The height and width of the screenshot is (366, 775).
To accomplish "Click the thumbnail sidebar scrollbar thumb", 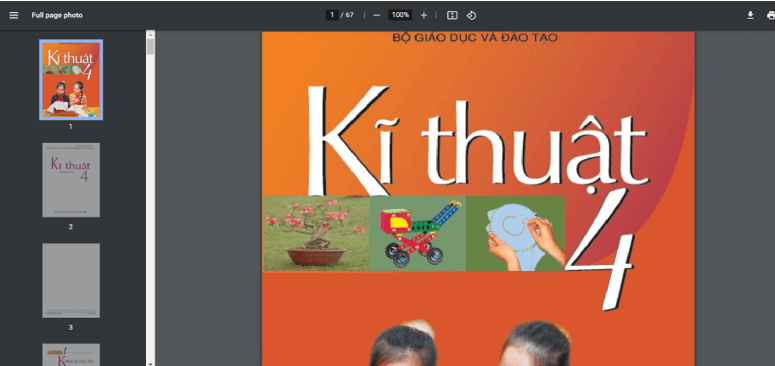I will [150, 47].
